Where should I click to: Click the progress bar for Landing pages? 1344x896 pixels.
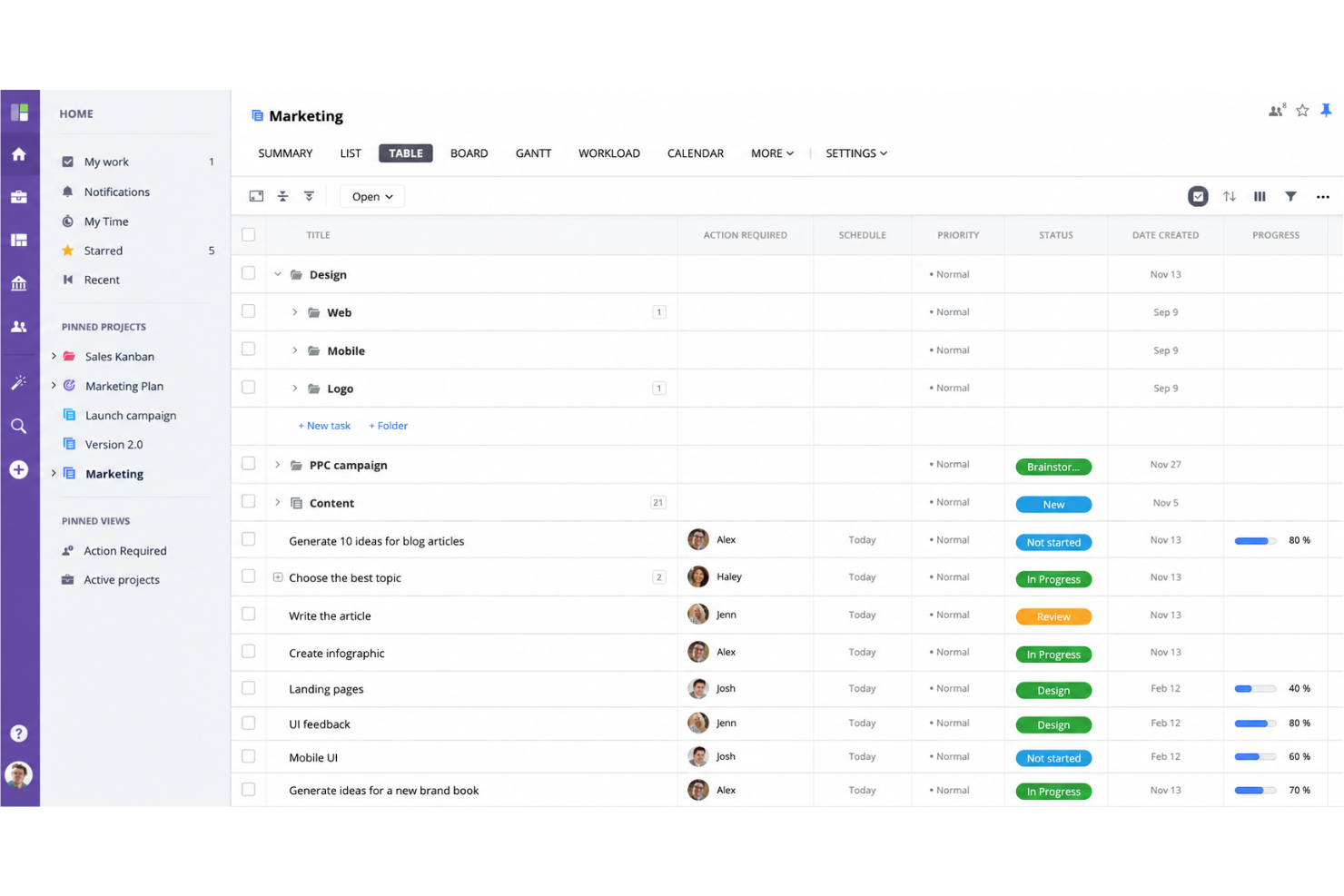tap(1256, 689)
